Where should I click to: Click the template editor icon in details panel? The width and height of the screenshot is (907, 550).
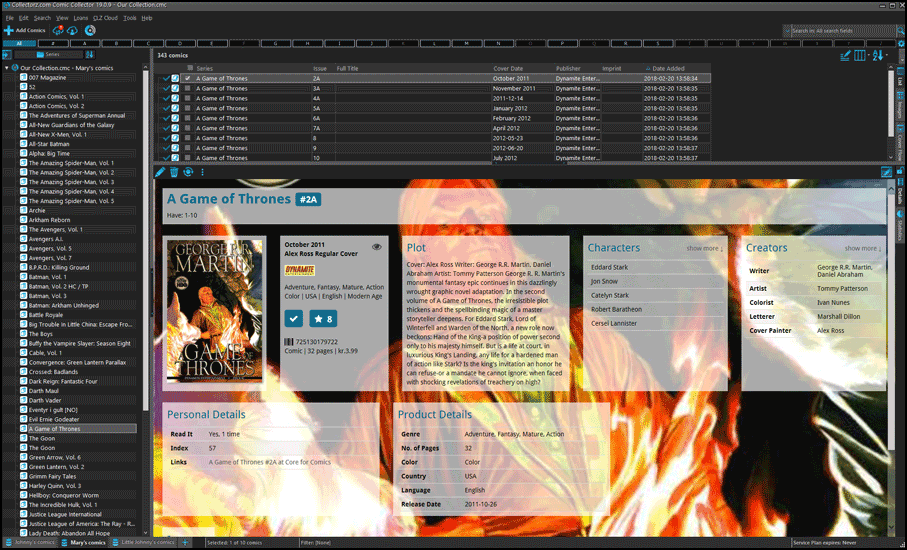pyautogui.click(x=886, y=172)
